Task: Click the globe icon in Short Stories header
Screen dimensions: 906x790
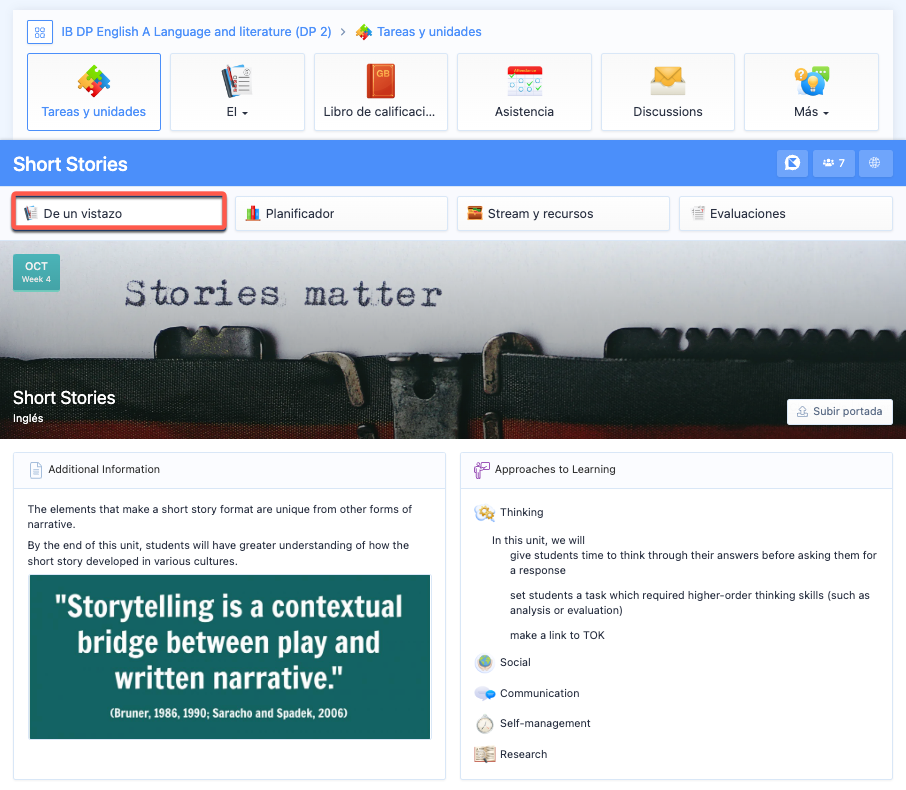Action: (x=875, y=163)
